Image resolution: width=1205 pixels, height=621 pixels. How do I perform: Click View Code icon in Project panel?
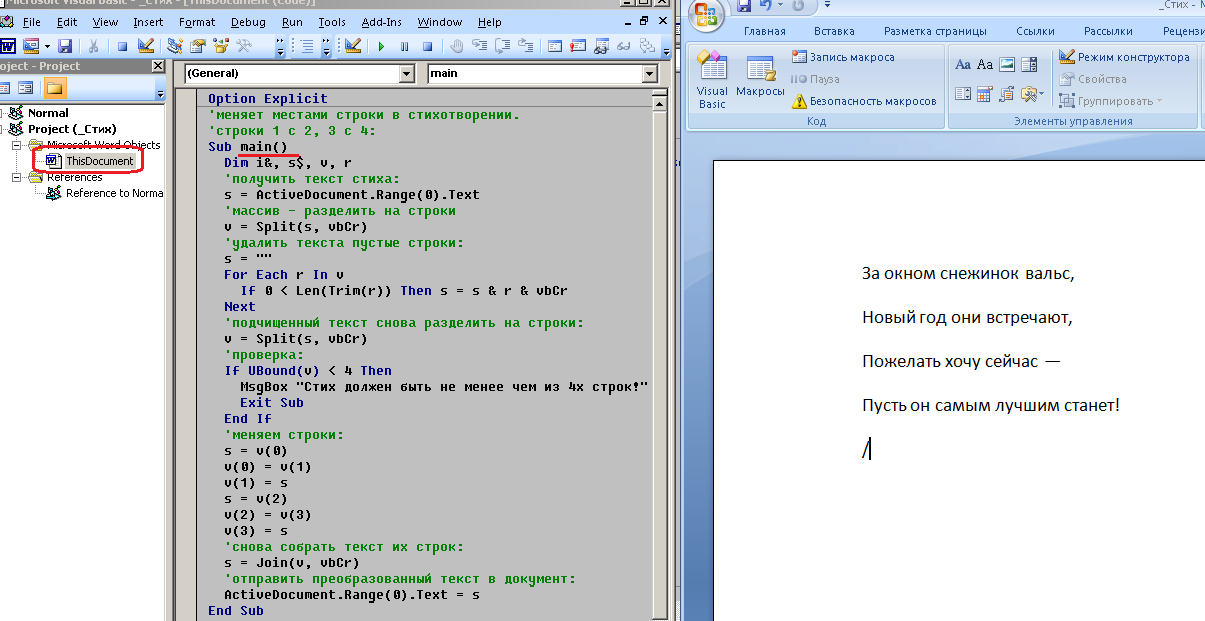pyautogui.click(x=6, y=89)
